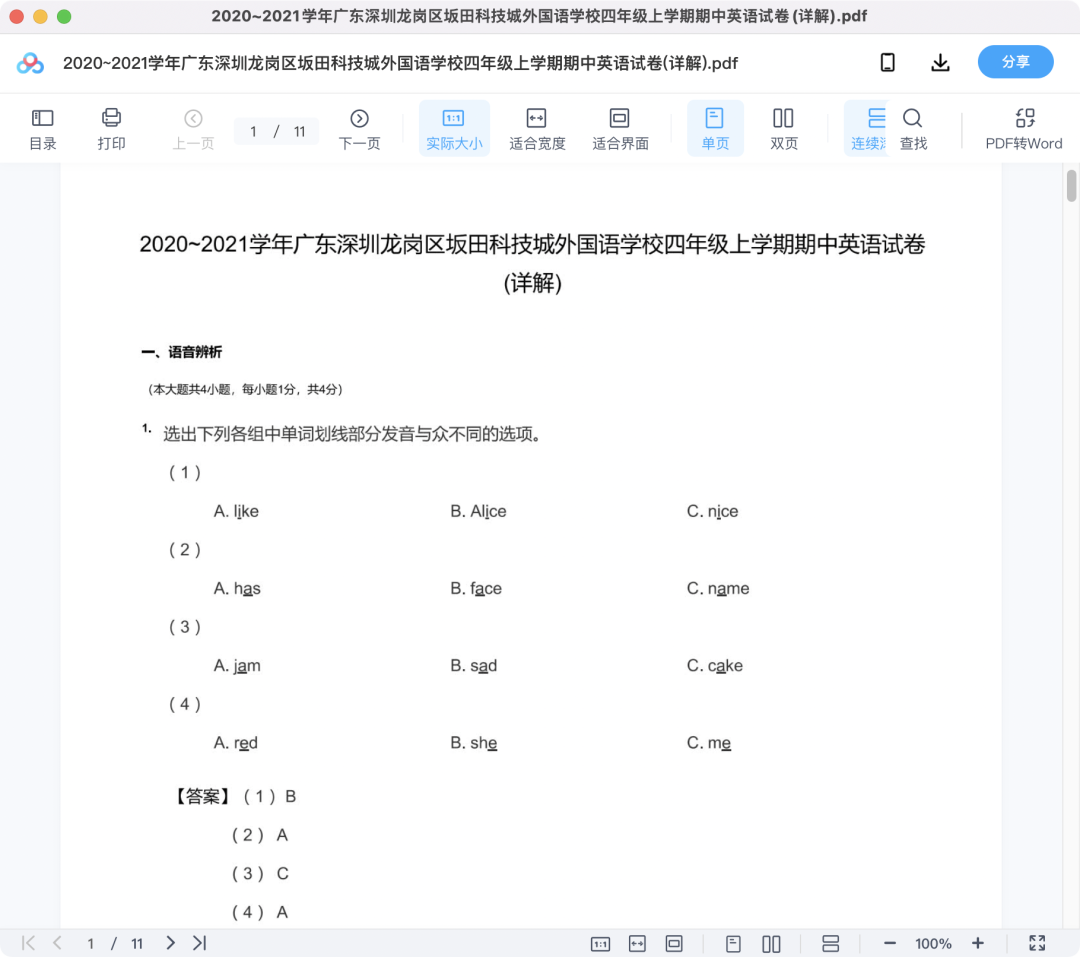This screenshot has width=1080, height=957.
Task: Jump to last page in bottom bar
Action: (200, 943)
